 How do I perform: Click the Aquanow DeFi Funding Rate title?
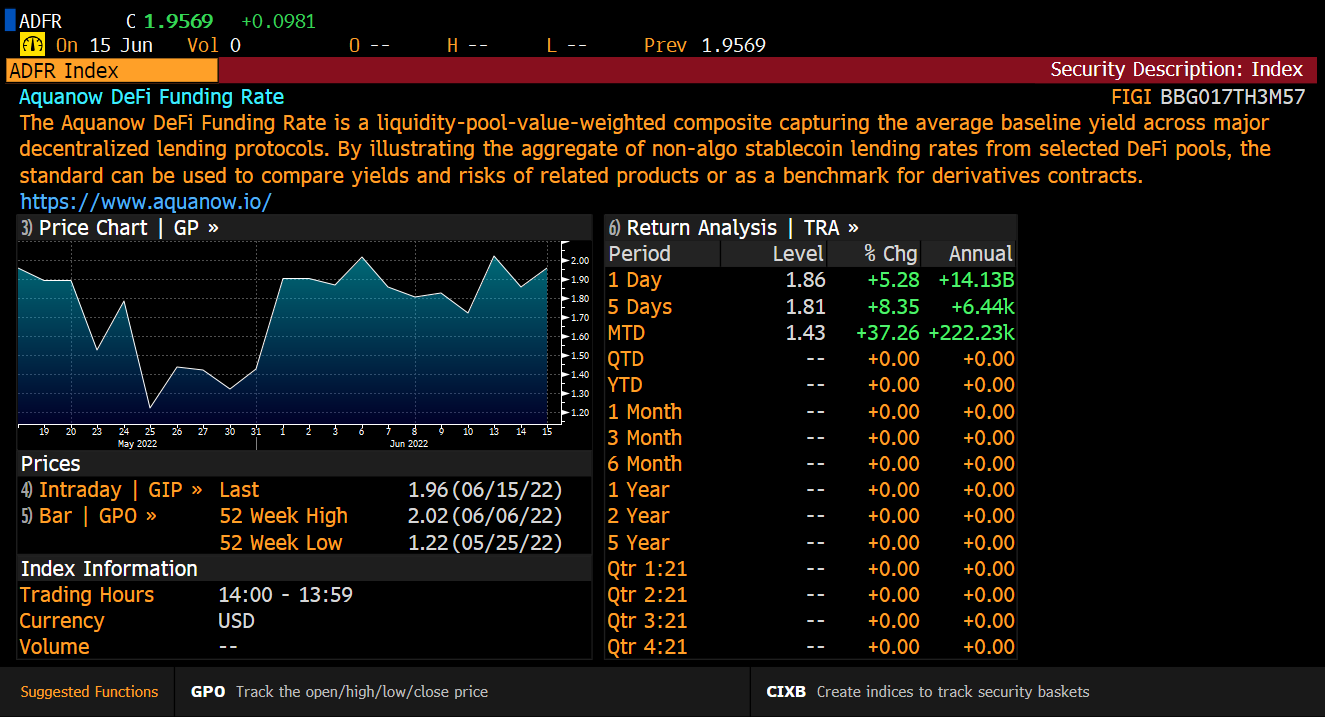click(x=152, y=97)
